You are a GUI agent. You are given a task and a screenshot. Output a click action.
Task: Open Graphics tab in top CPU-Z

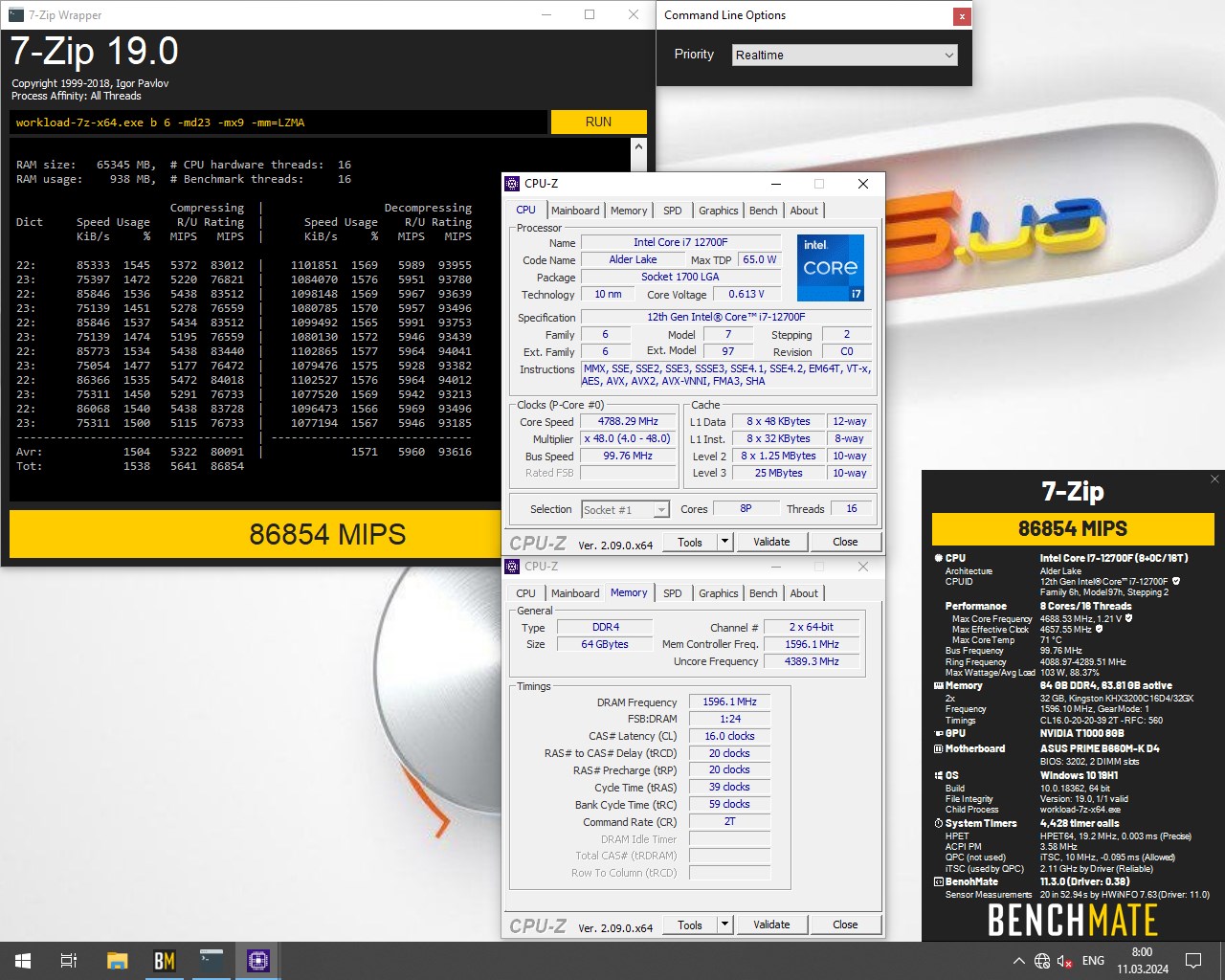[x=719, y=211]
